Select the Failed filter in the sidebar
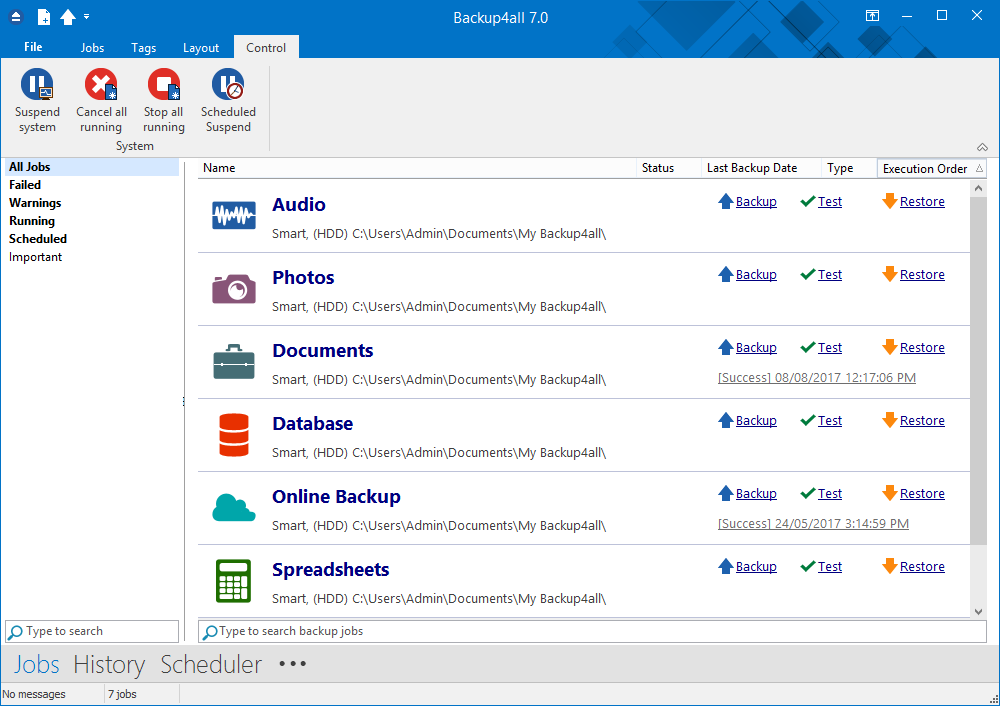The height and width of the screenshot is (706, 1000). pyautogui.click(x=25, y=185)
